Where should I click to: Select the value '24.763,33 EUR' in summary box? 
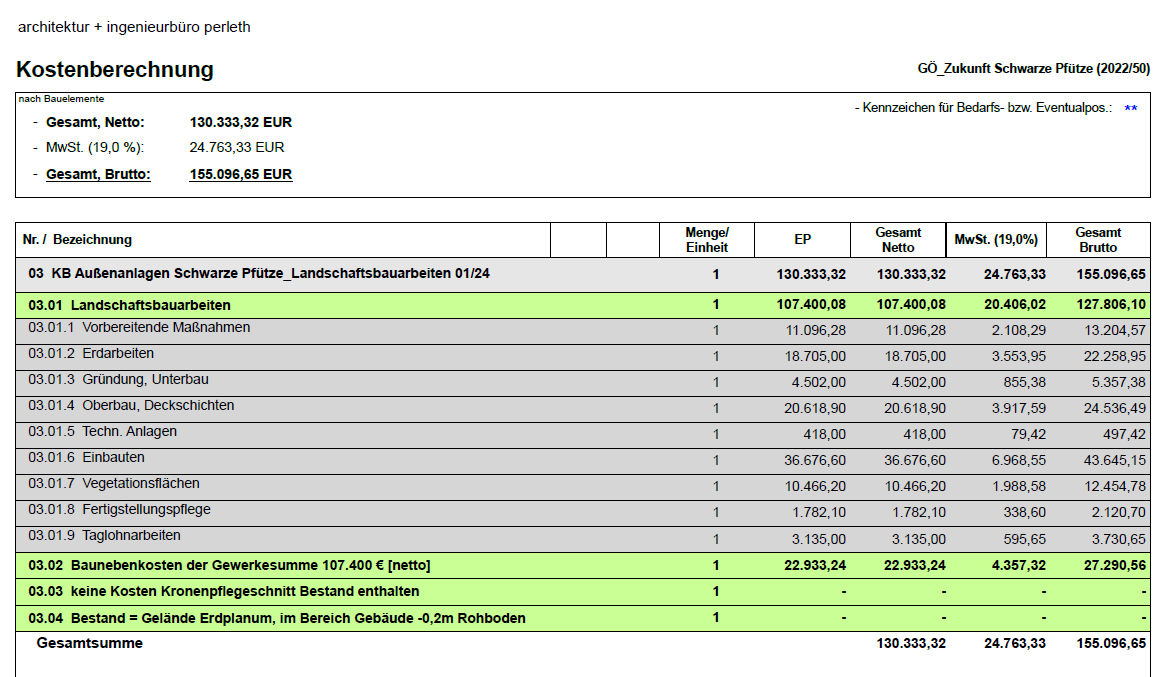click(237, 147)
